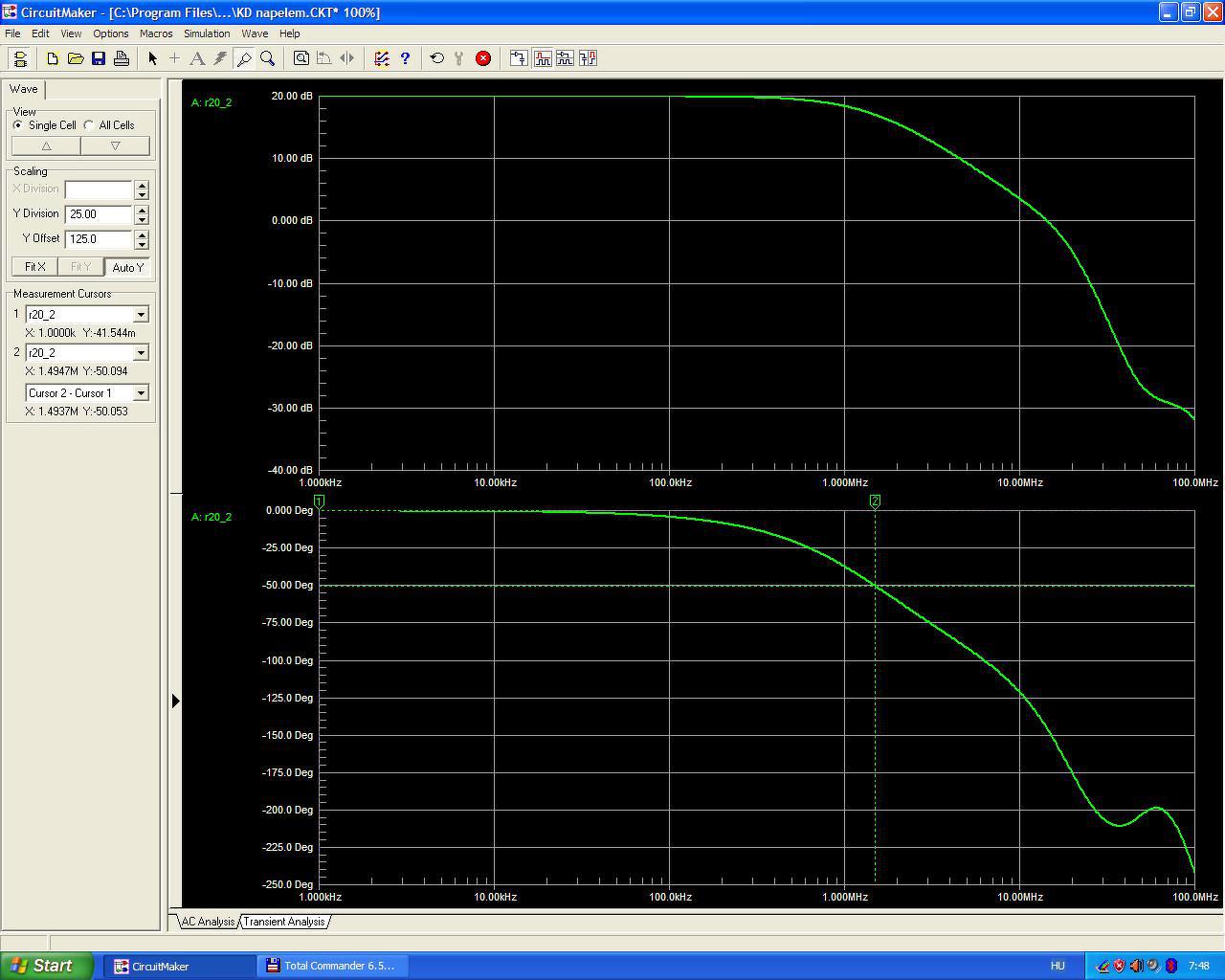Viewport: 1225px width, 980px height.
Task: Open the View menu
Action: pos(71,33)
